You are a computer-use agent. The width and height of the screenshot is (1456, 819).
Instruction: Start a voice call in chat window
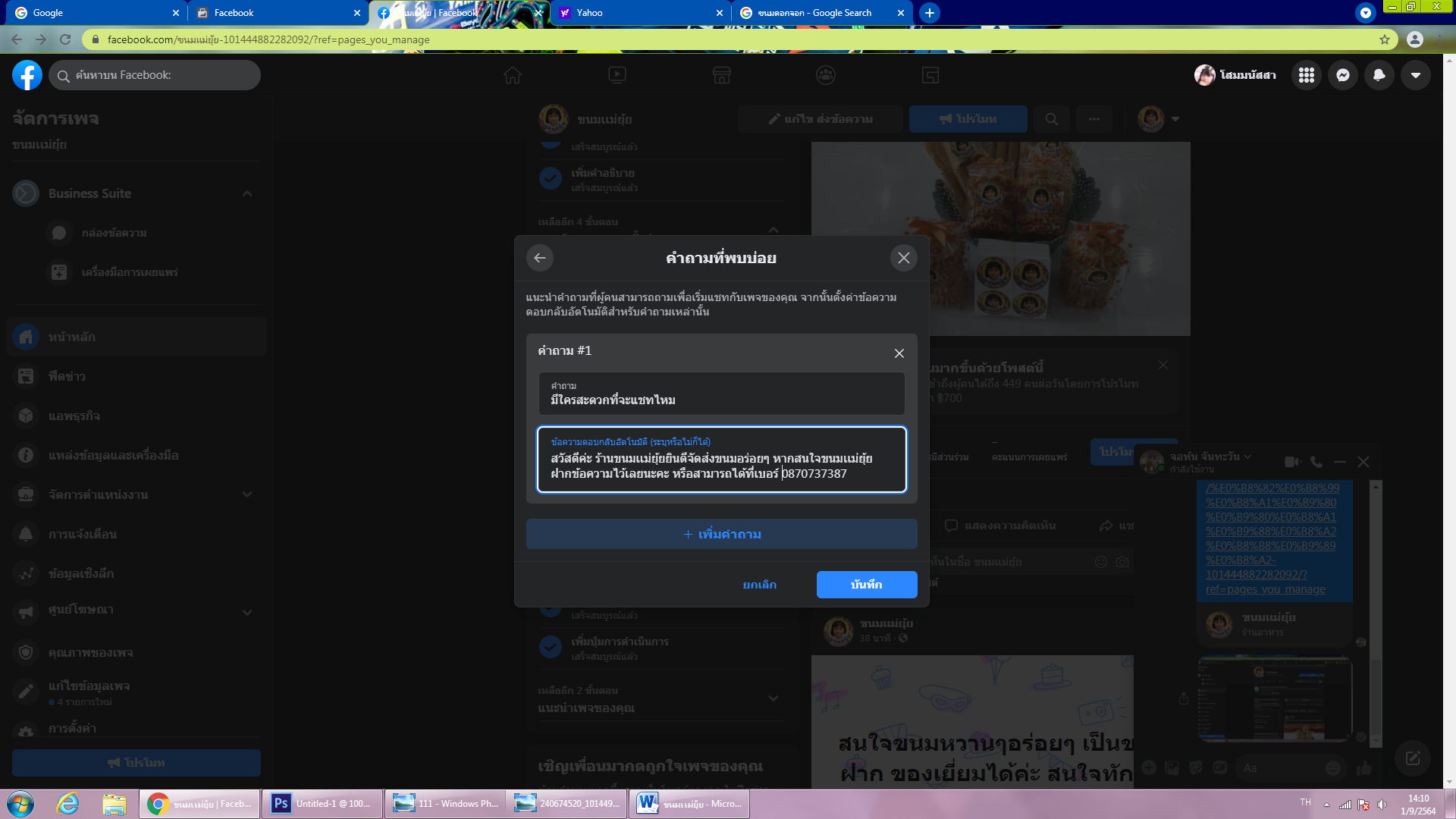tap(1316, 462)
